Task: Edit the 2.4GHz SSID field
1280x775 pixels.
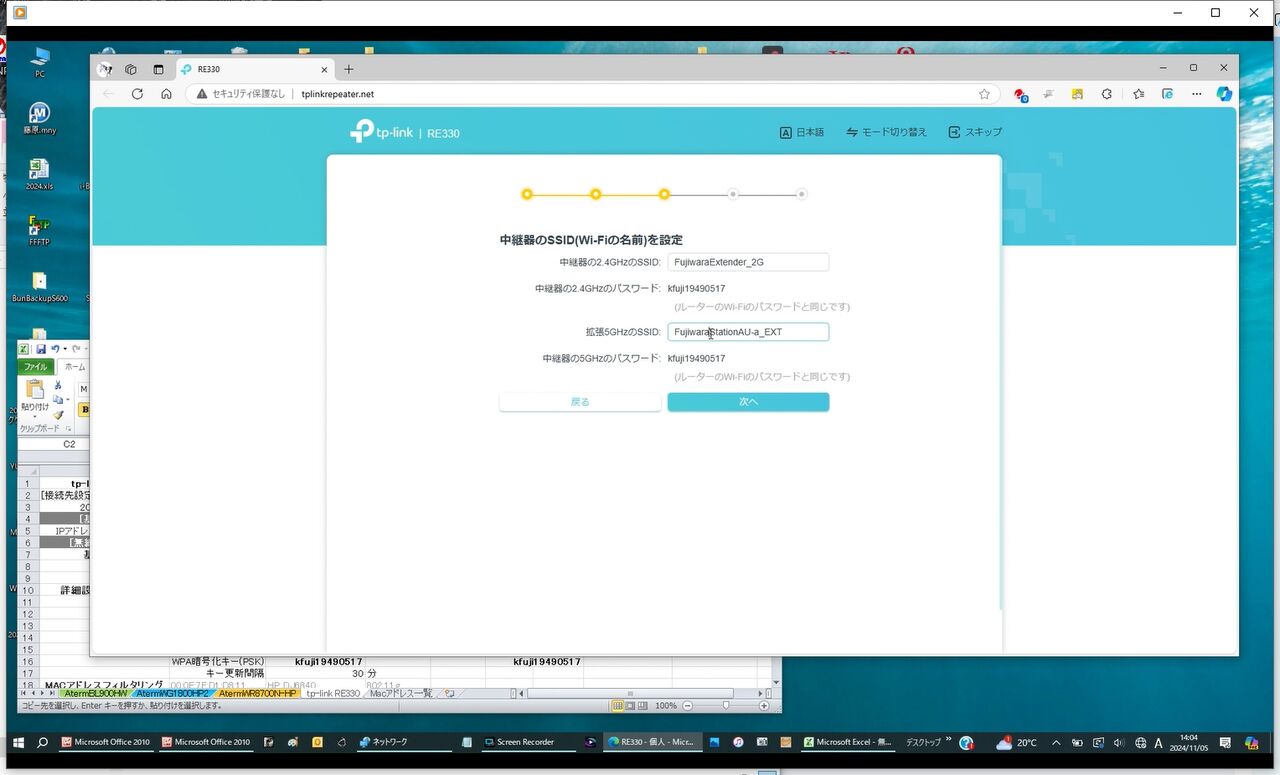Action: [748, 262]
